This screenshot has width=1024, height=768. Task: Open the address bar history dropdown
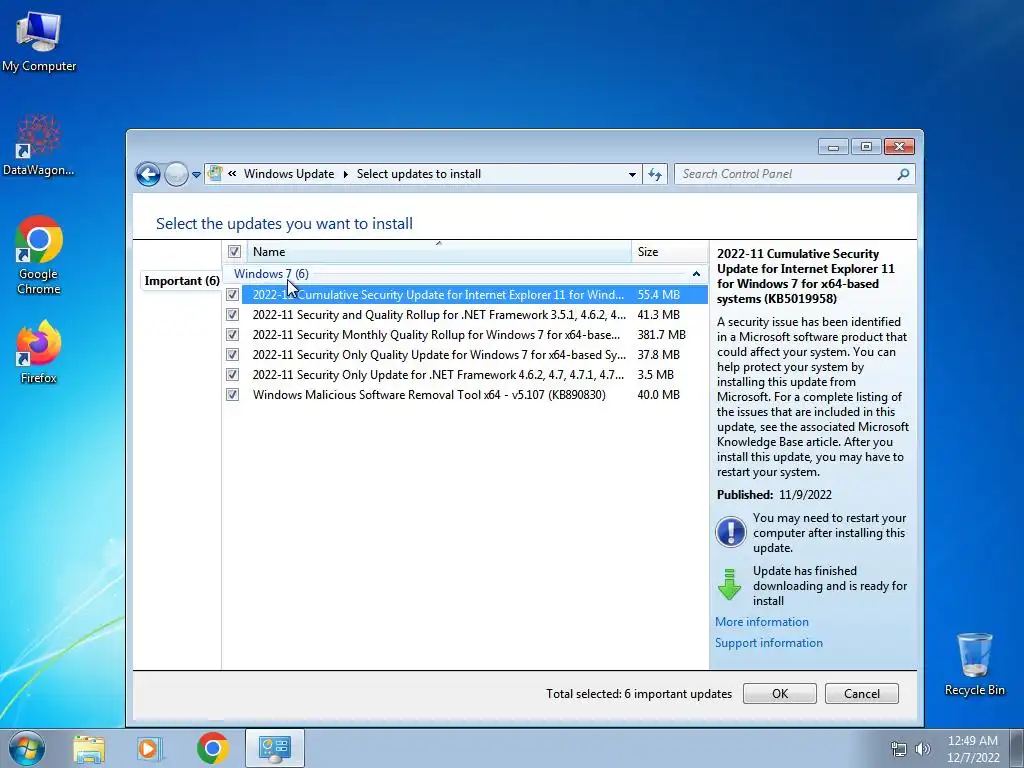coord(632,174)
